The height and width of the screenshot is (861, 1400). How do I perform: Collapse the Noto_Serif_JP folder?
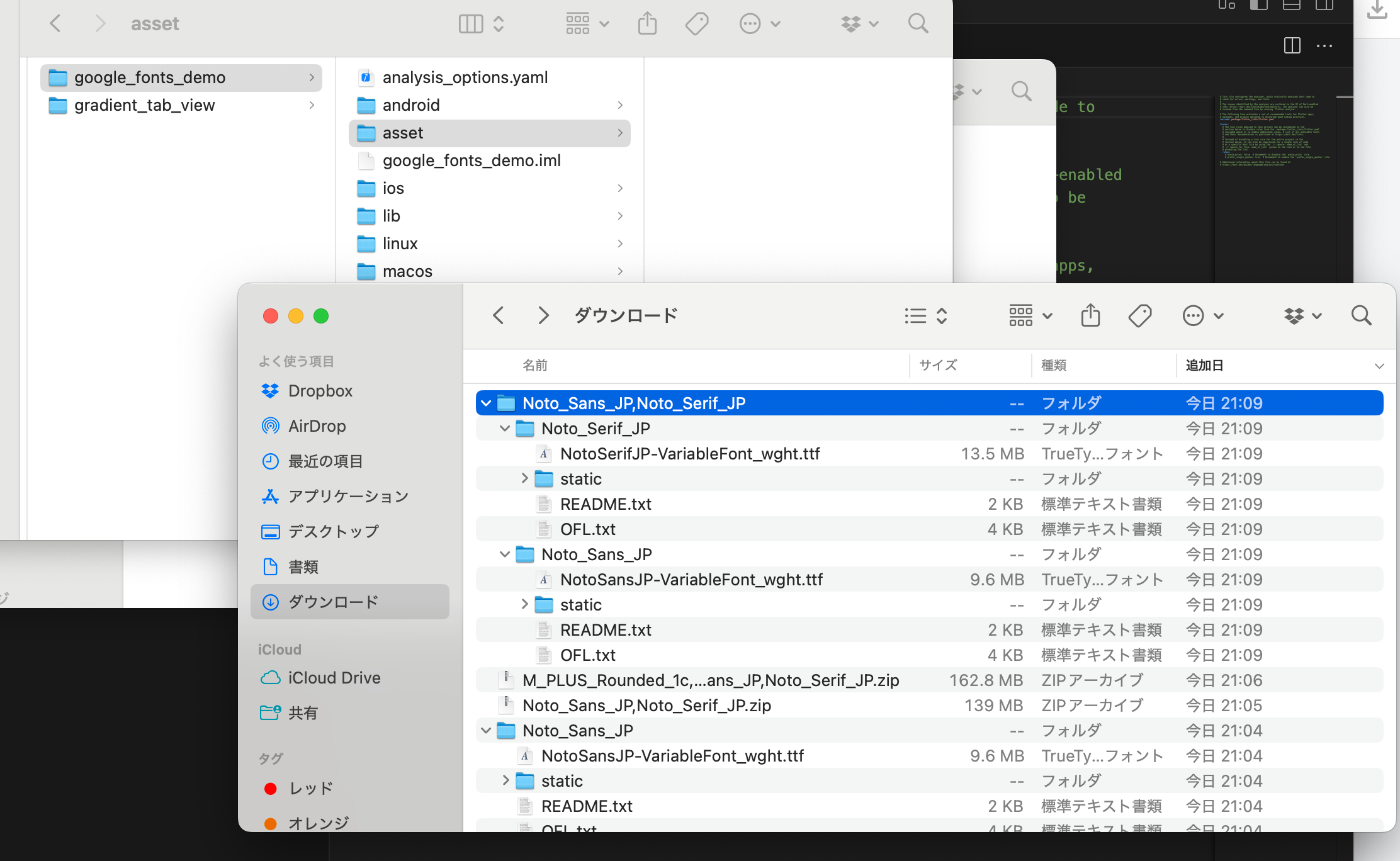point(505,429)
